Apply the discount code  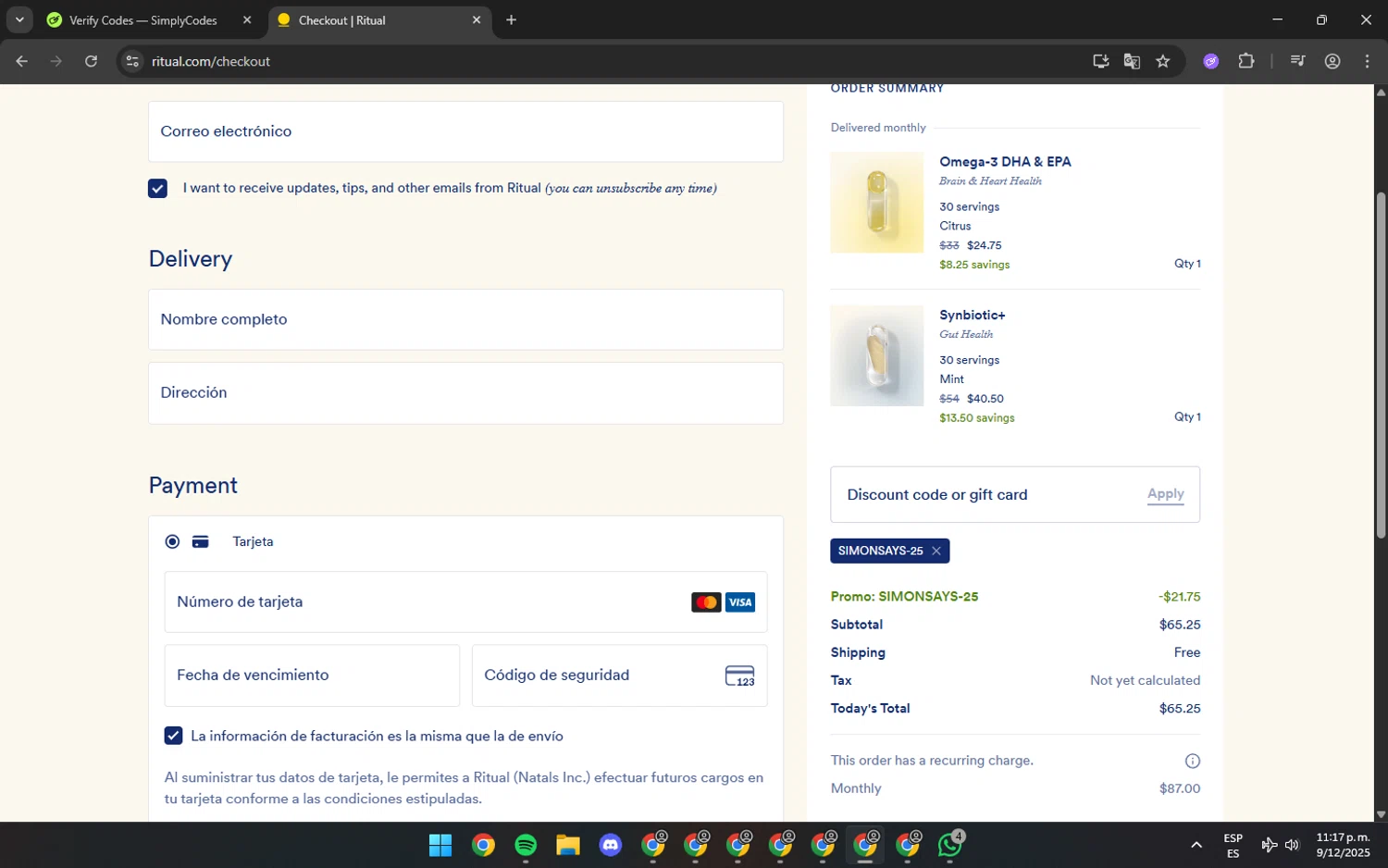tap(1166, 494)
